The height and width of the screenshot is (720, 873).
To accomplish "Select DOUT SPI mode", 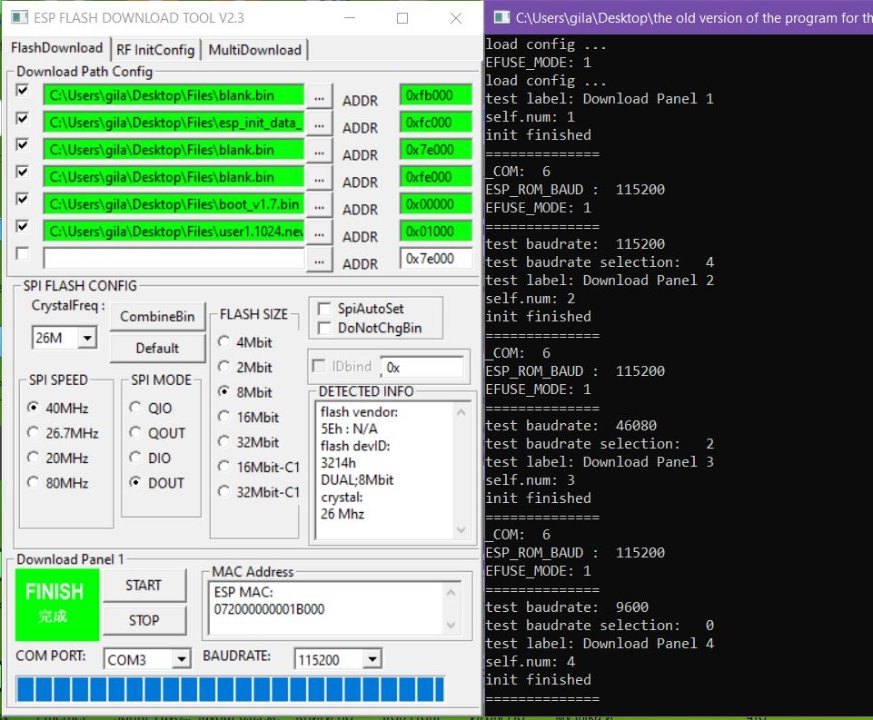I will 156,483.
